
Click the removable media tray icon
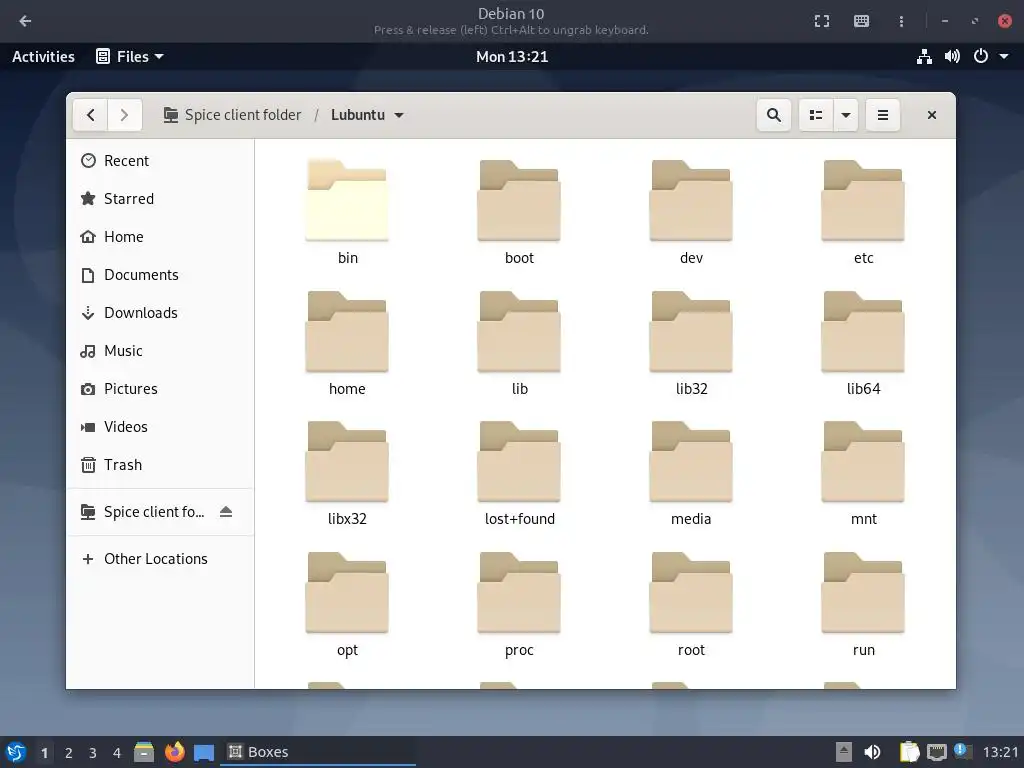(844, 752)
